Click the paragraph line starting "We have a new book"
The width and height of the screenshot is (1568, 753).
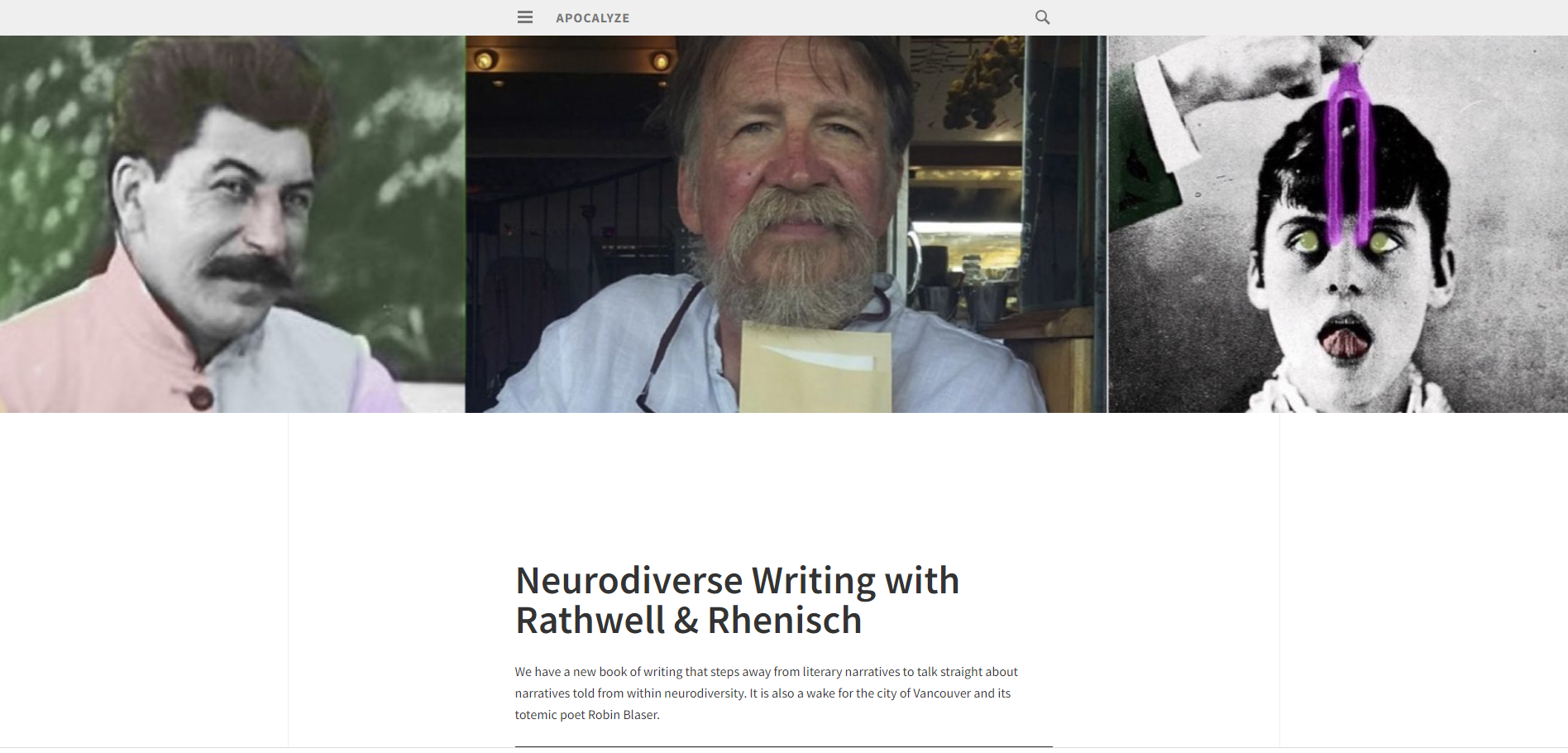pyautogui.click(x=766, y=672)
